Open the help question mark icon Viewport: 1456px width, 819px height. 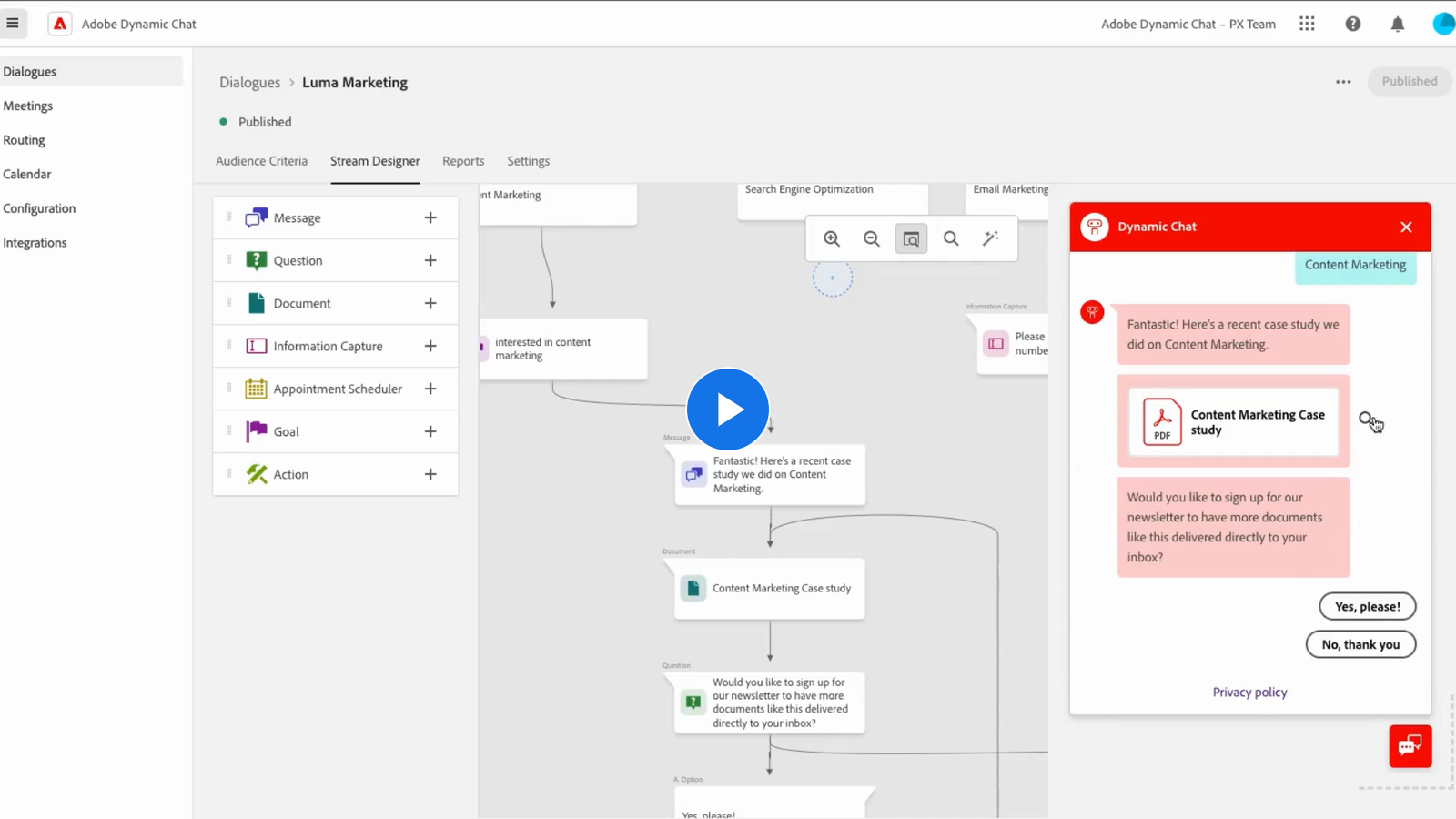tap(1353, 25)
